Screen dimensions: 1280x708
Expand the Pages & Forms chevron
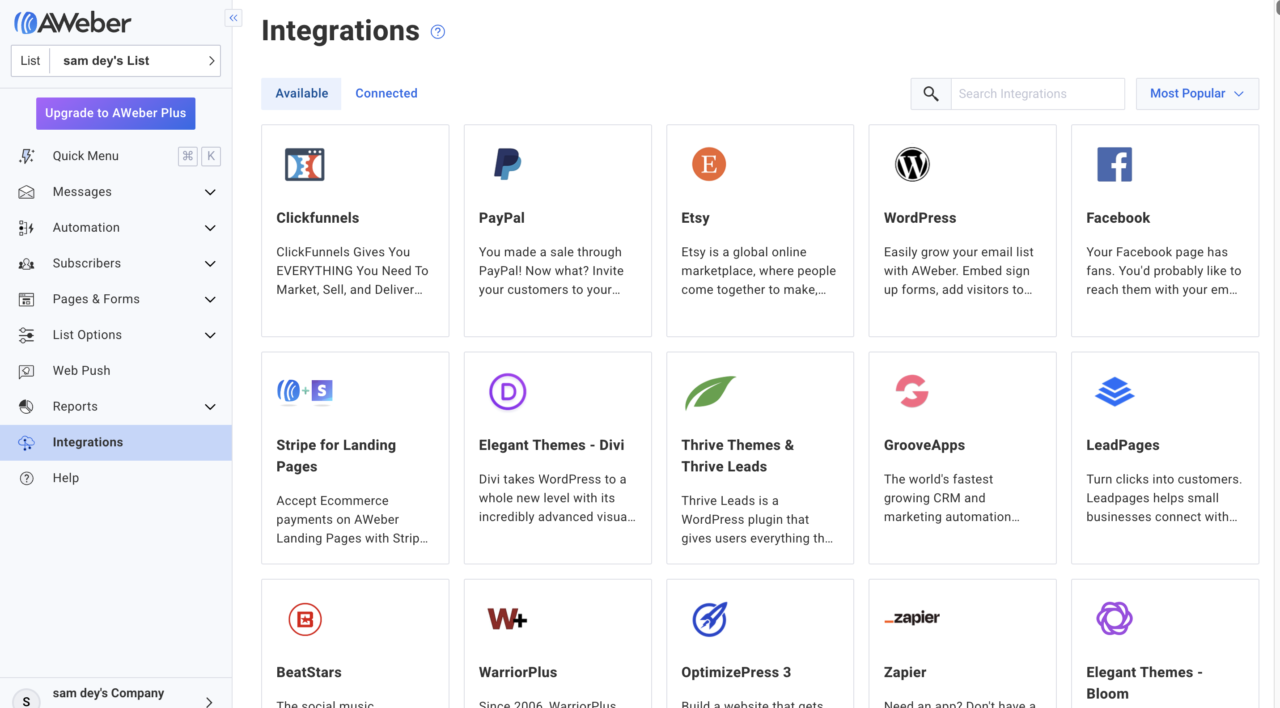[210, 299]
